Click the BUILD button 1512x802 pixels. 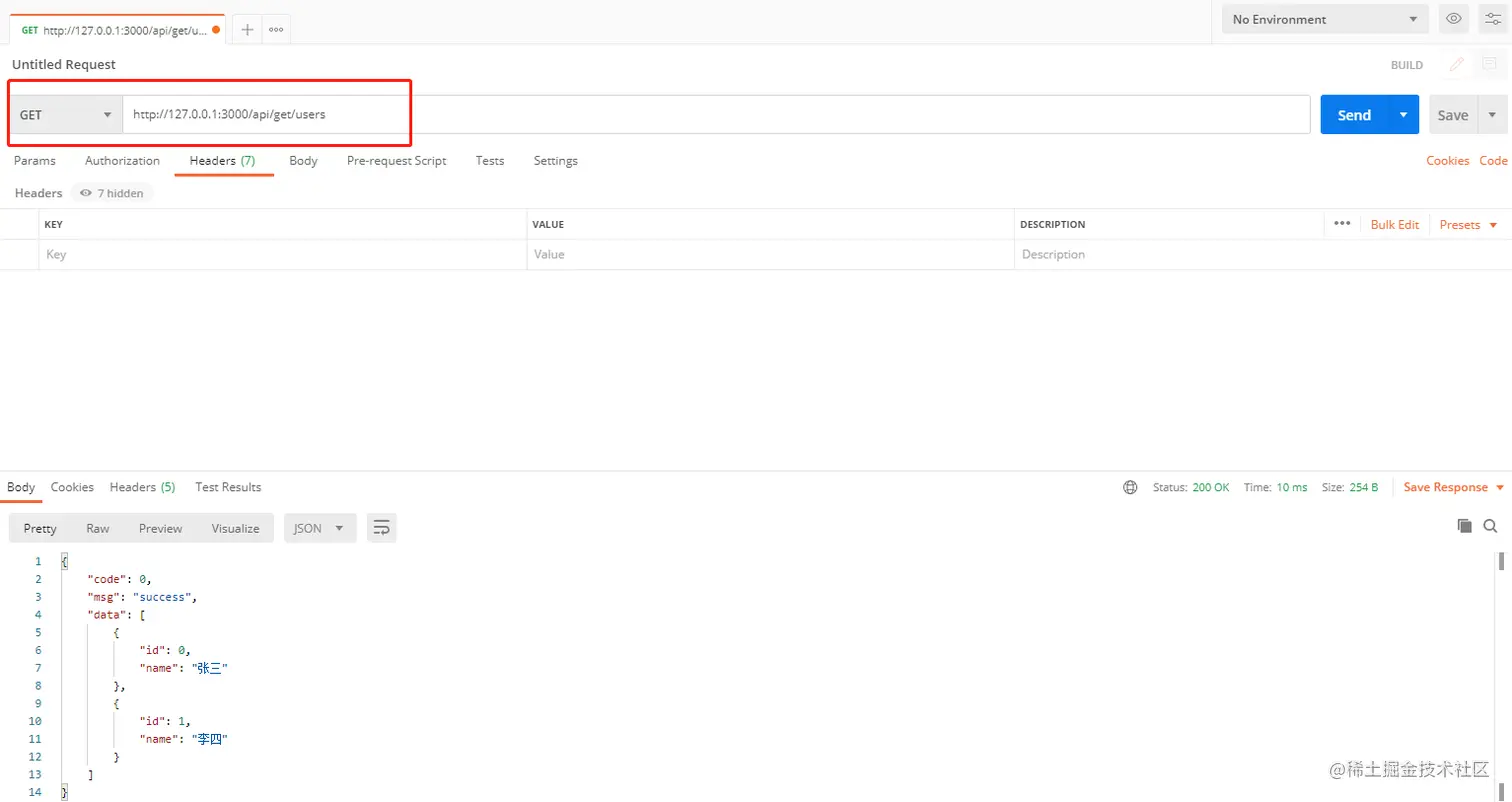(1407, 65)
